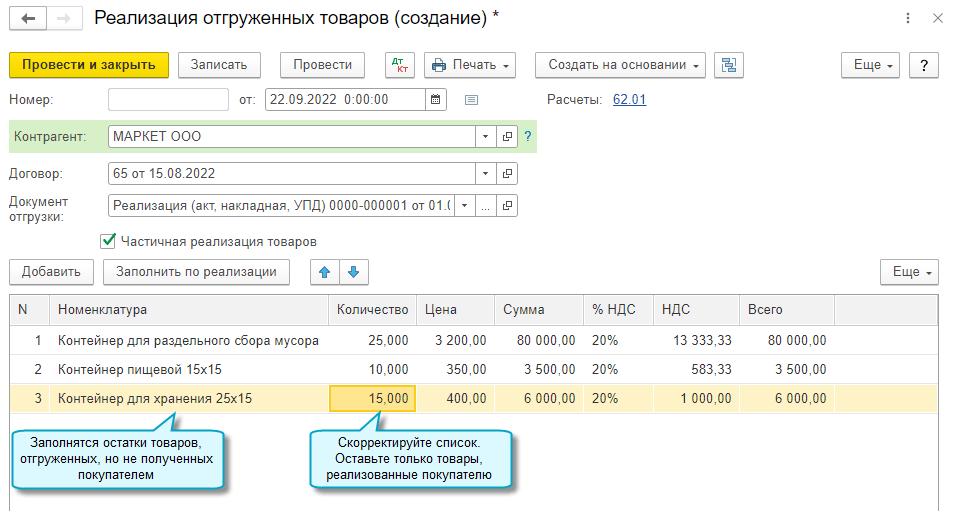Viewport: 957px width, 511px height.
Task: Click the Сумма column header
Action: (x=539, y=310)
